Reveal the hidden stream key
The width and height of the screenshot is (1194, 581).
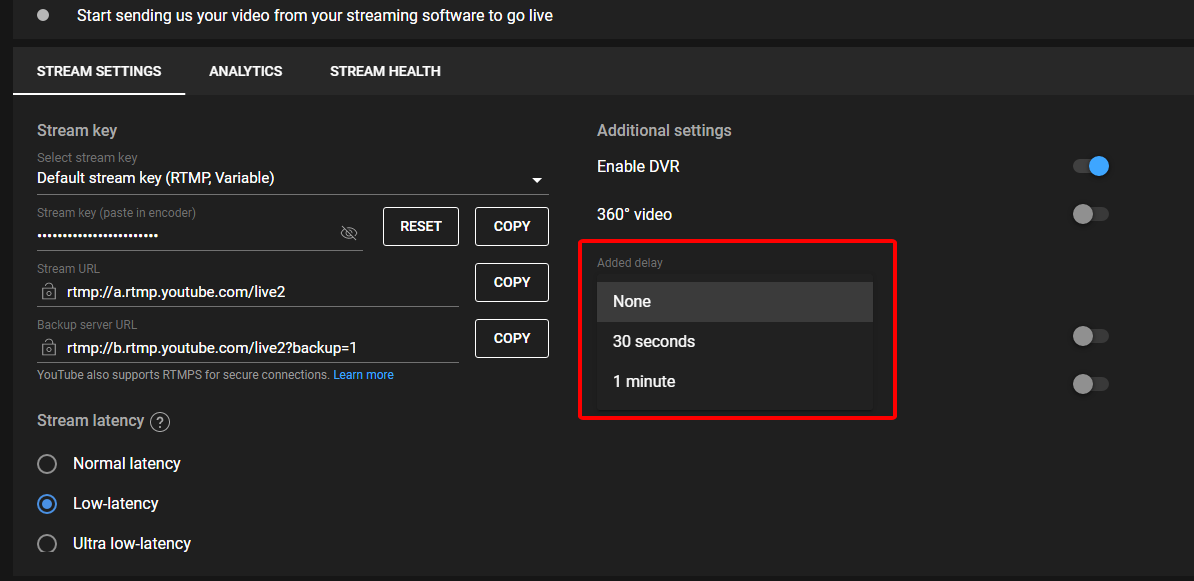[349, 232]
